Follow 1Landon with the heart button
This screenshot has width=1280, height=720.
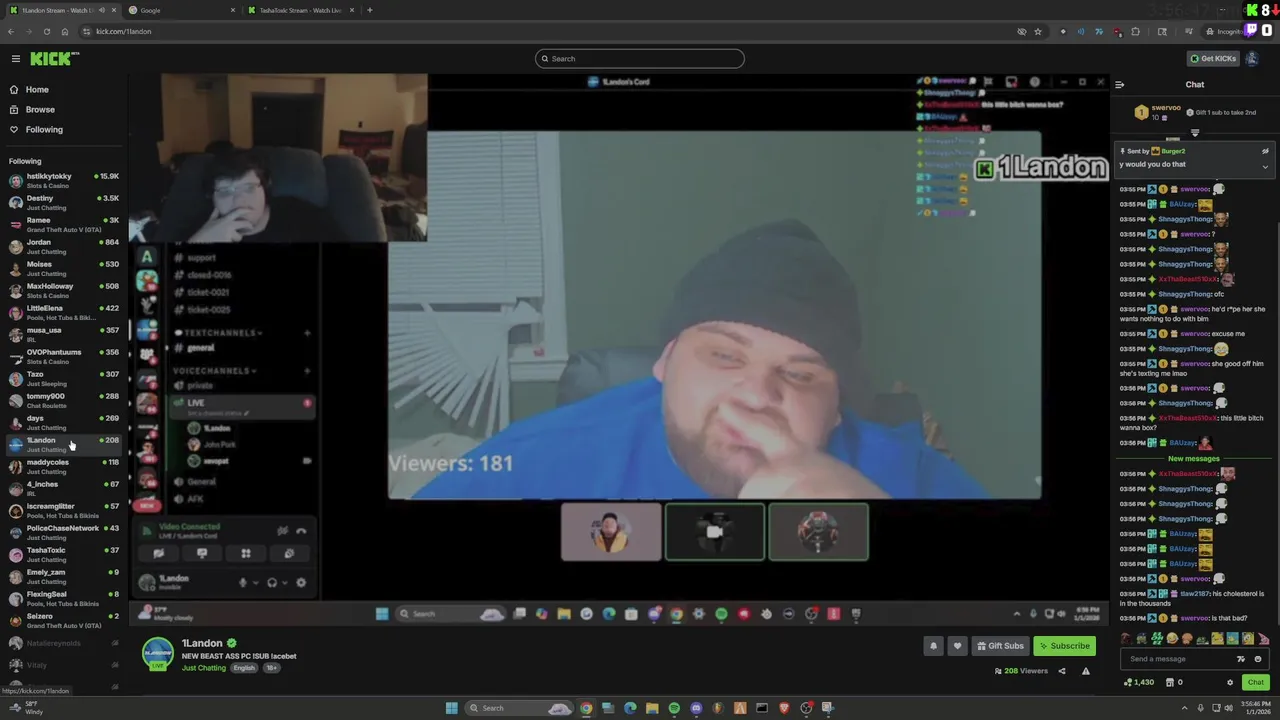click(957, 646)
